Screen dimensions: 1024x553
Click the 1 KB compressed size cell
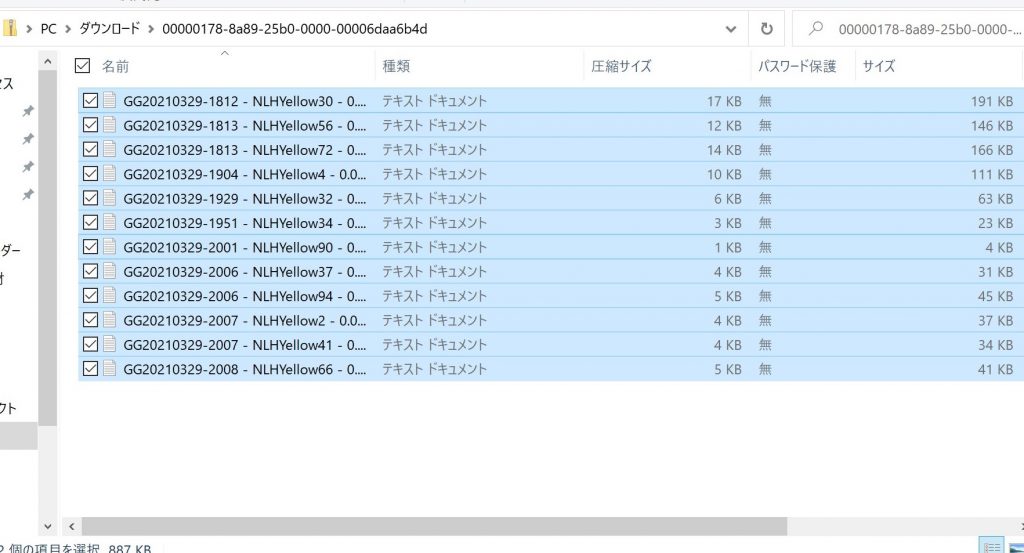click(x=728, y=247)
